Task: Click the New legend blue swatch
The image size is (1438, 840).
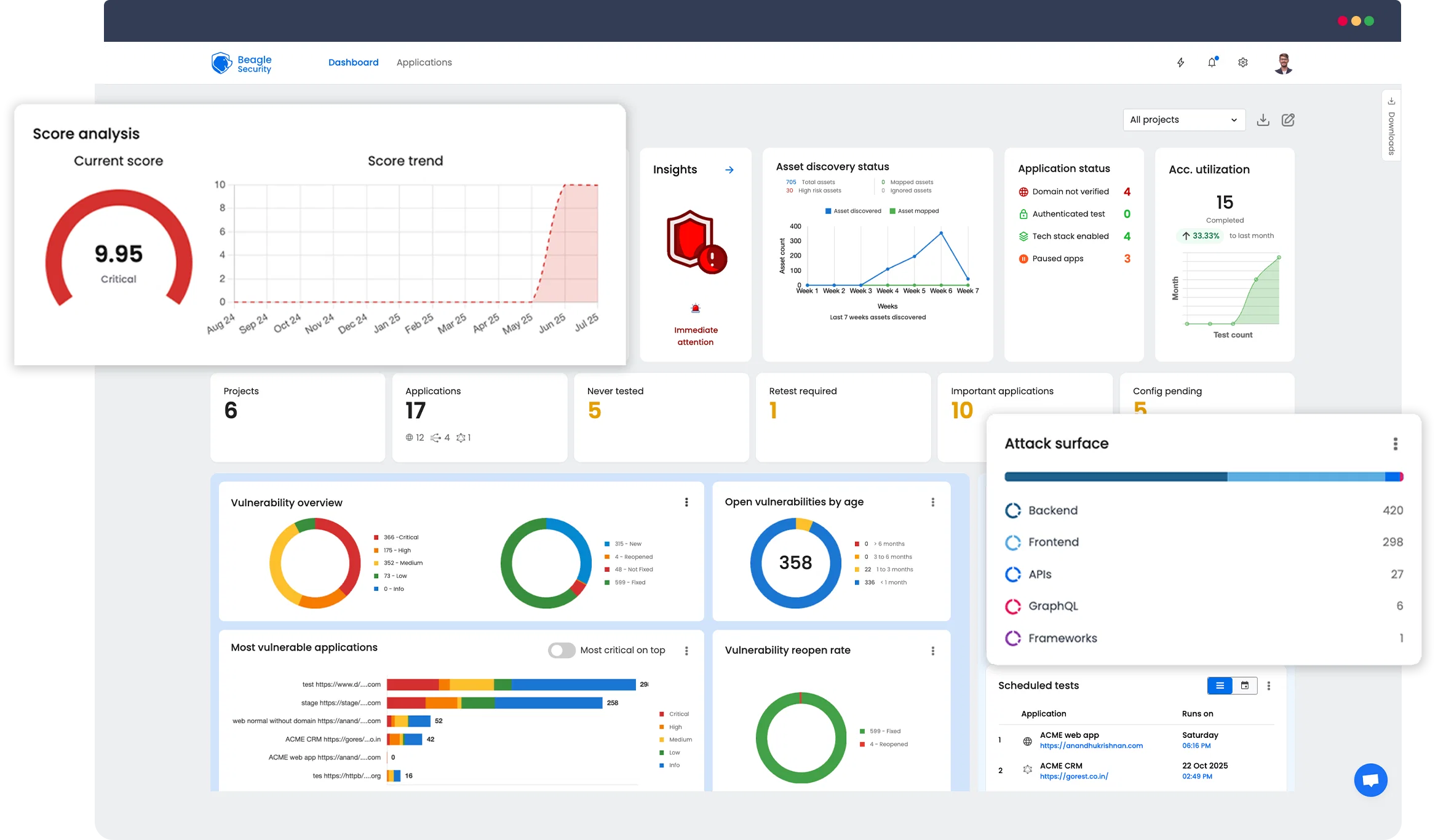Action: coord(607,544)
